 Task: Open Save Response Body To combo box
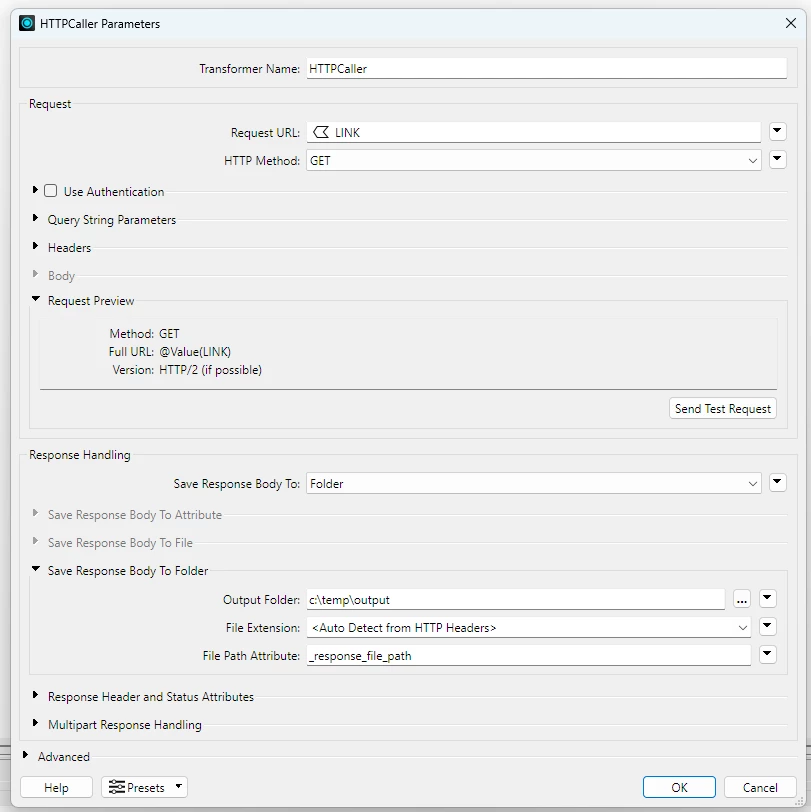point(533,484)
